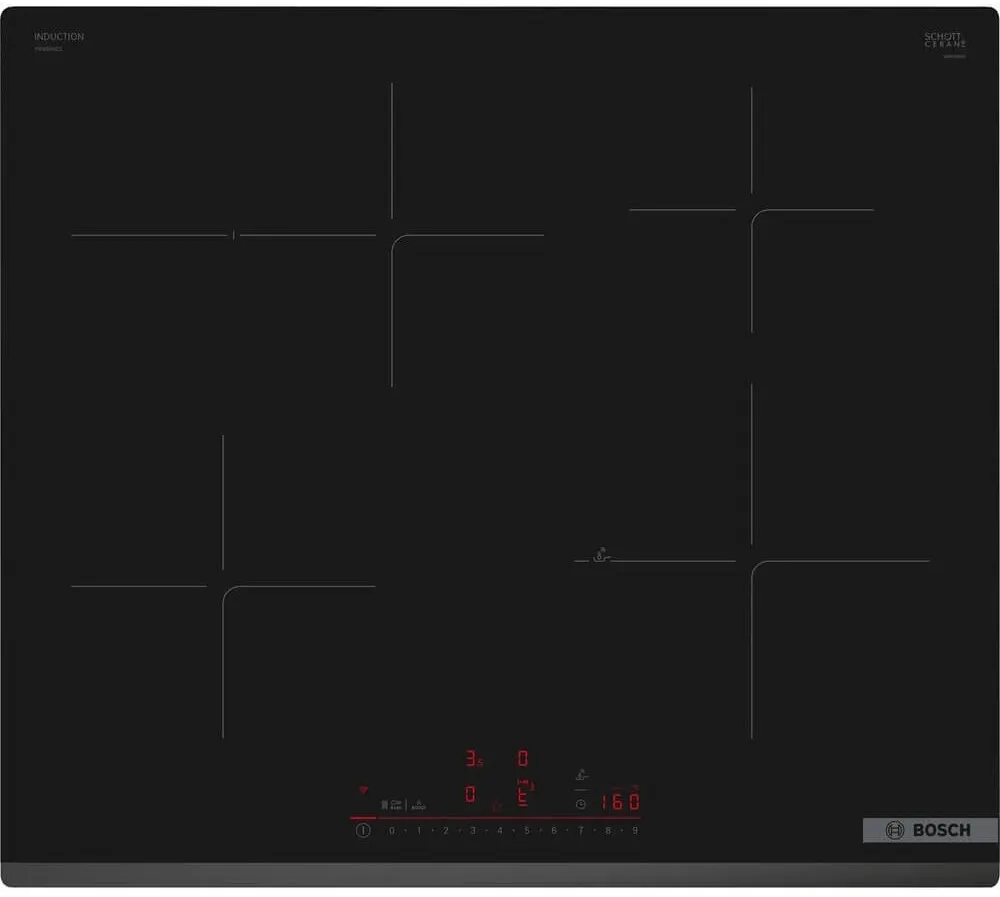This screenshot has height=897, width=1000.
Task: Tap the timer clock icon
Action: [580, 803]
